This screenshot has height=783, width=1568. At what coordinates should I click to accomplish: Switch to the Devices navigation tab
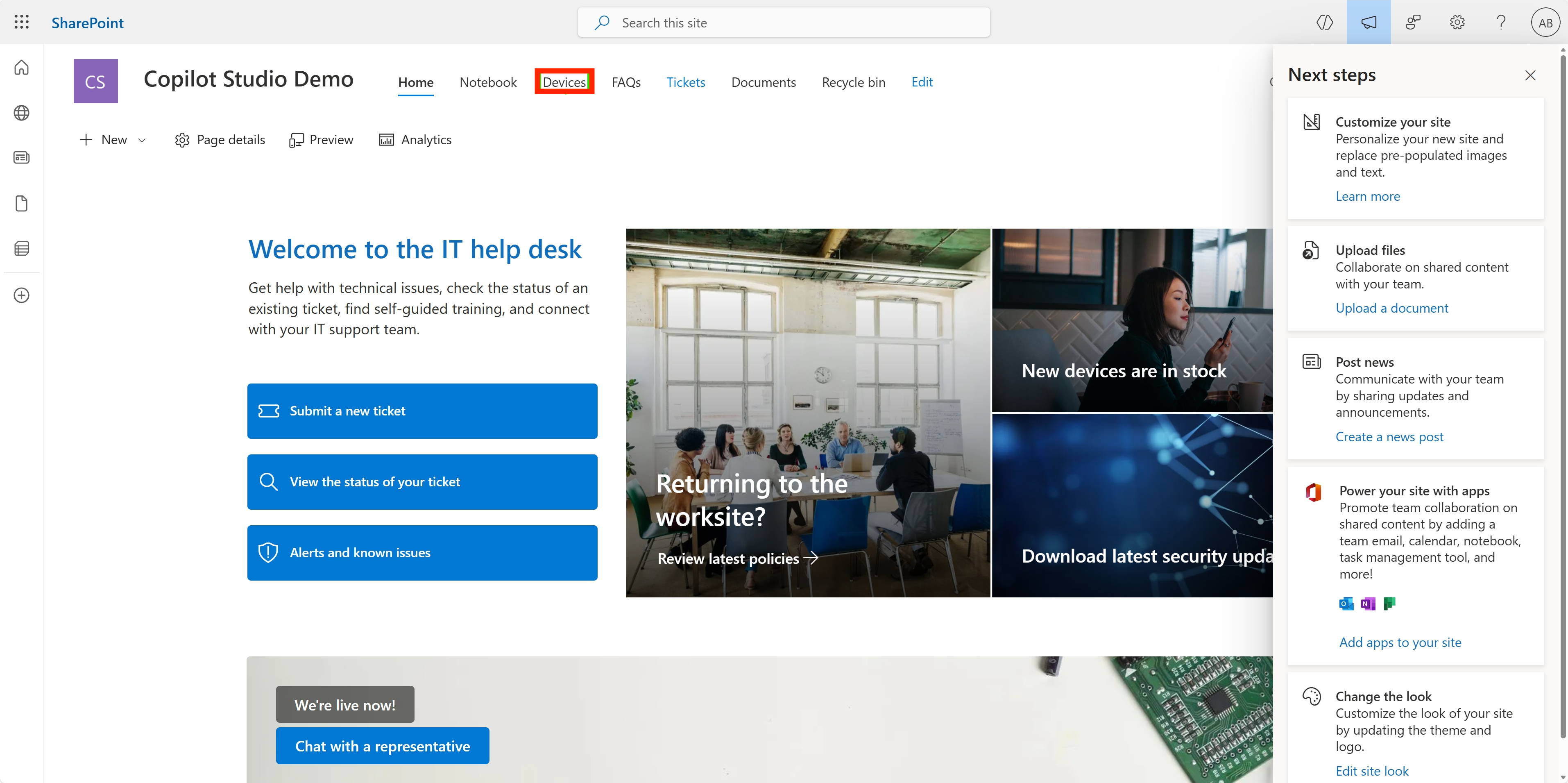pos(564,82)
